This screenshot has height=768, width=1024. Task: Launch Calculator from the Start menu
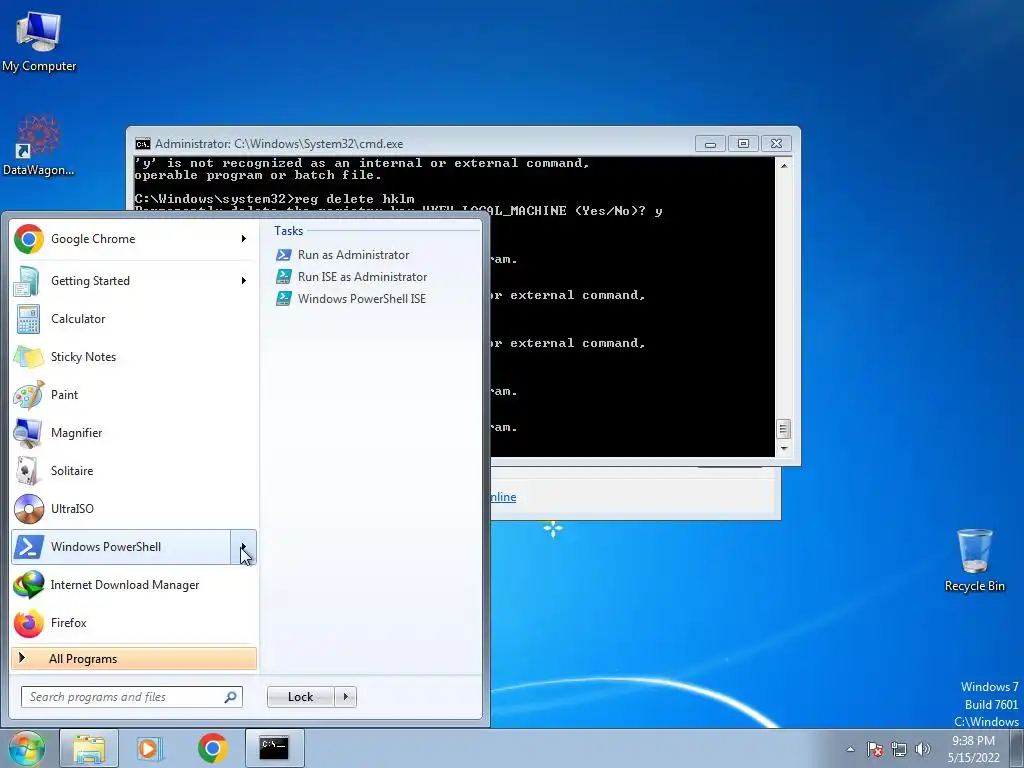(x=134, y=319)
